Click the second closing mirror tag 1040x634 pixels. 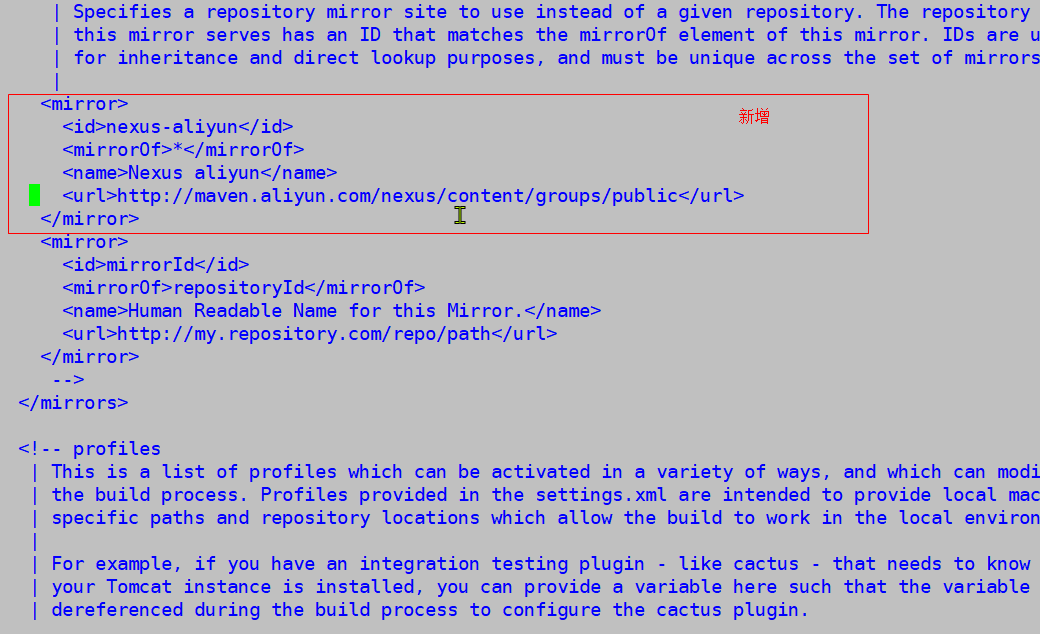tap(90, 357)
